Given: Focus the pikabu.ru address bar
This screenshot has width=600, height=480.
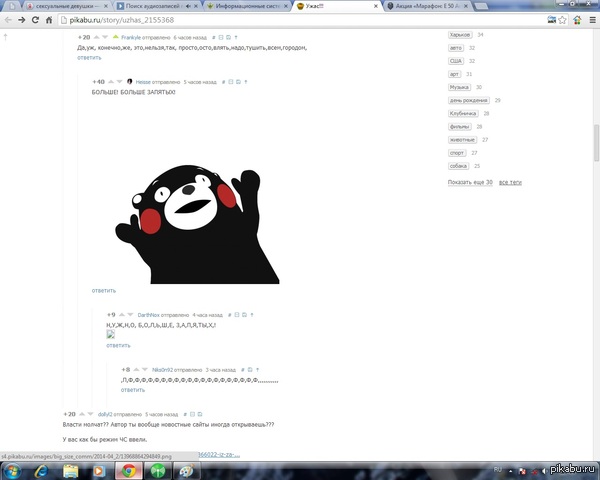Looking at the screenshot, I should (302, 20).
